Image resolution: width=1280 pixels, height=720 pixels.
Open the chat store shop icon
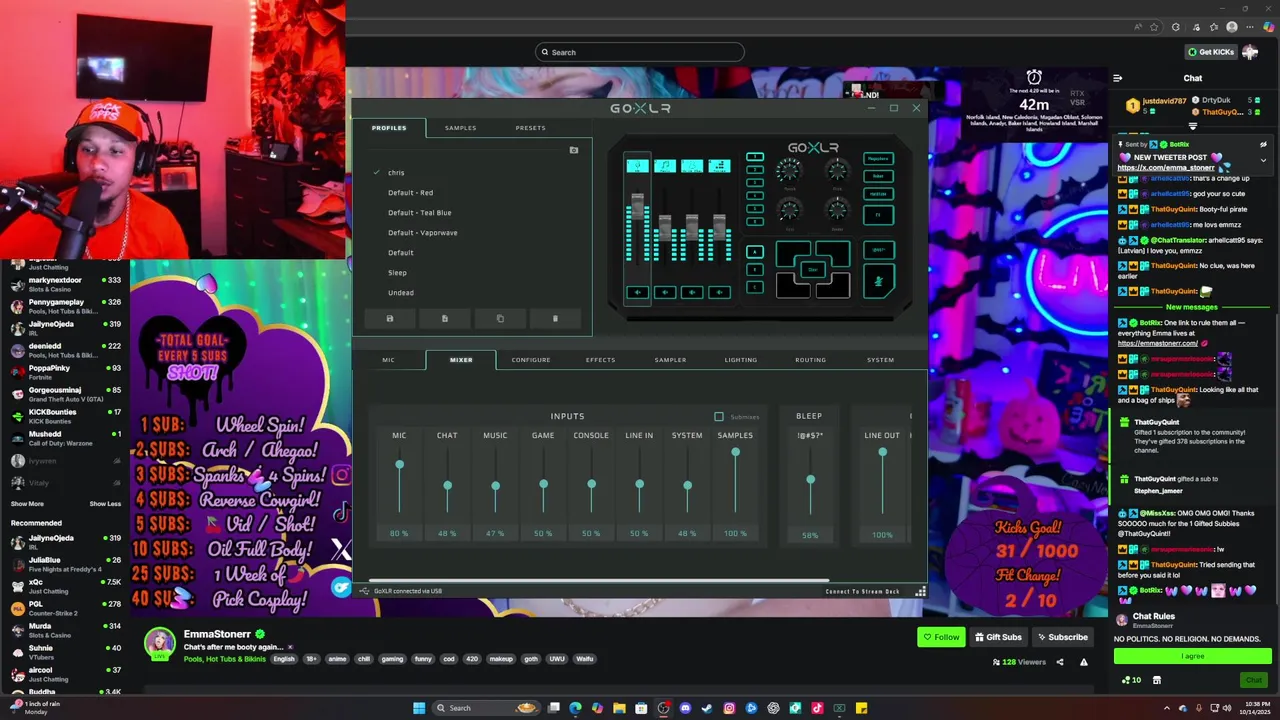[x=1157, y=680]
